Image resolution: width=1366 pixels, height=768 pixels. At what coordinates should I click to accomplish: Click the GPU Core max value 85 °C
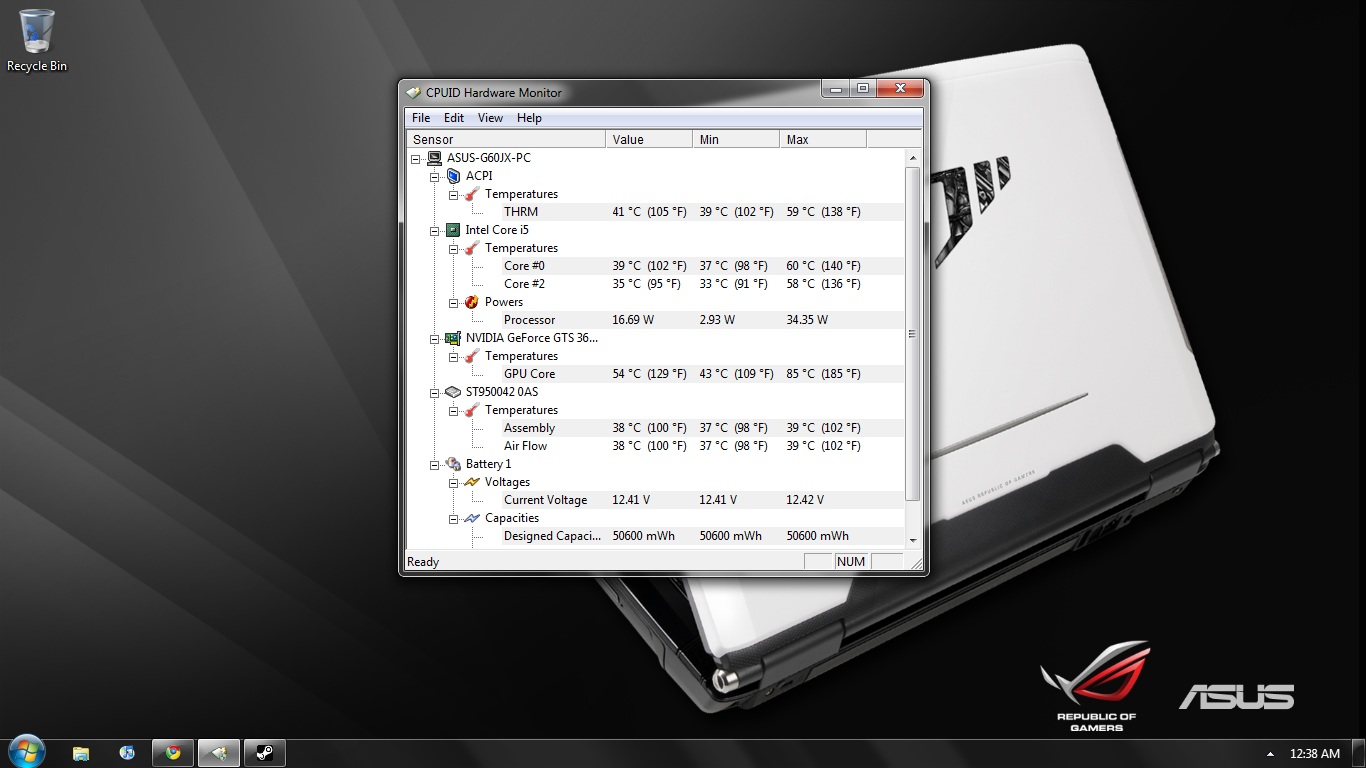coord(823,374)
